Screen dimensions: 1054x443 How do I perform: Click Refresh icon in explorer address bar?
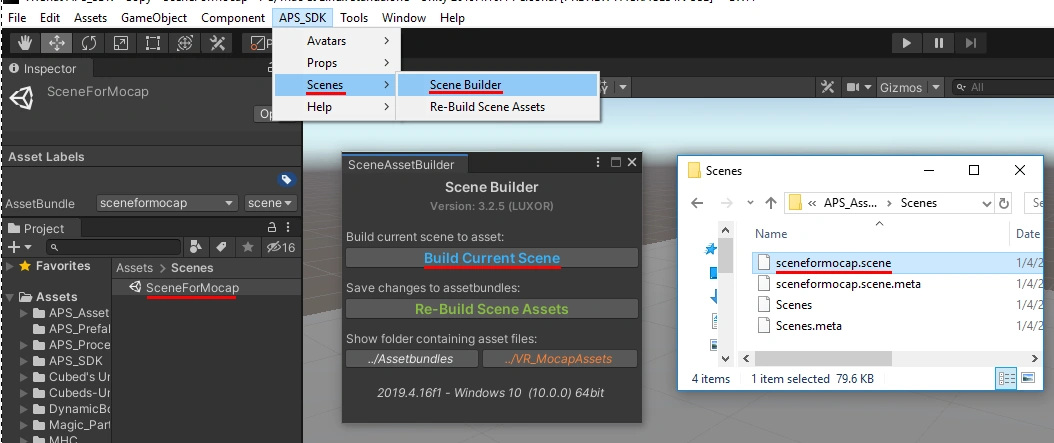coord(1004,203)
